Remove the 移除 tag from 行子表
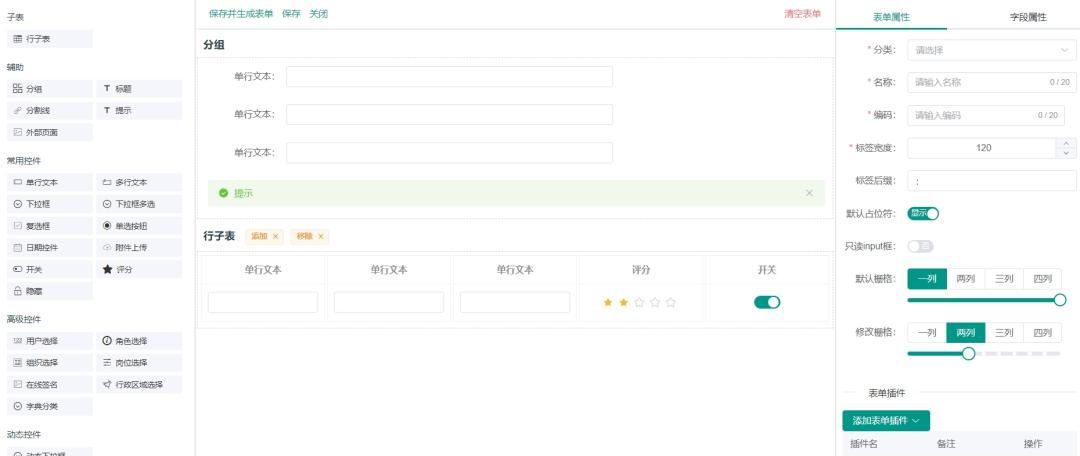Viewport: 1080px width, 456px height. pyautogui.click(x=320, y=236)
